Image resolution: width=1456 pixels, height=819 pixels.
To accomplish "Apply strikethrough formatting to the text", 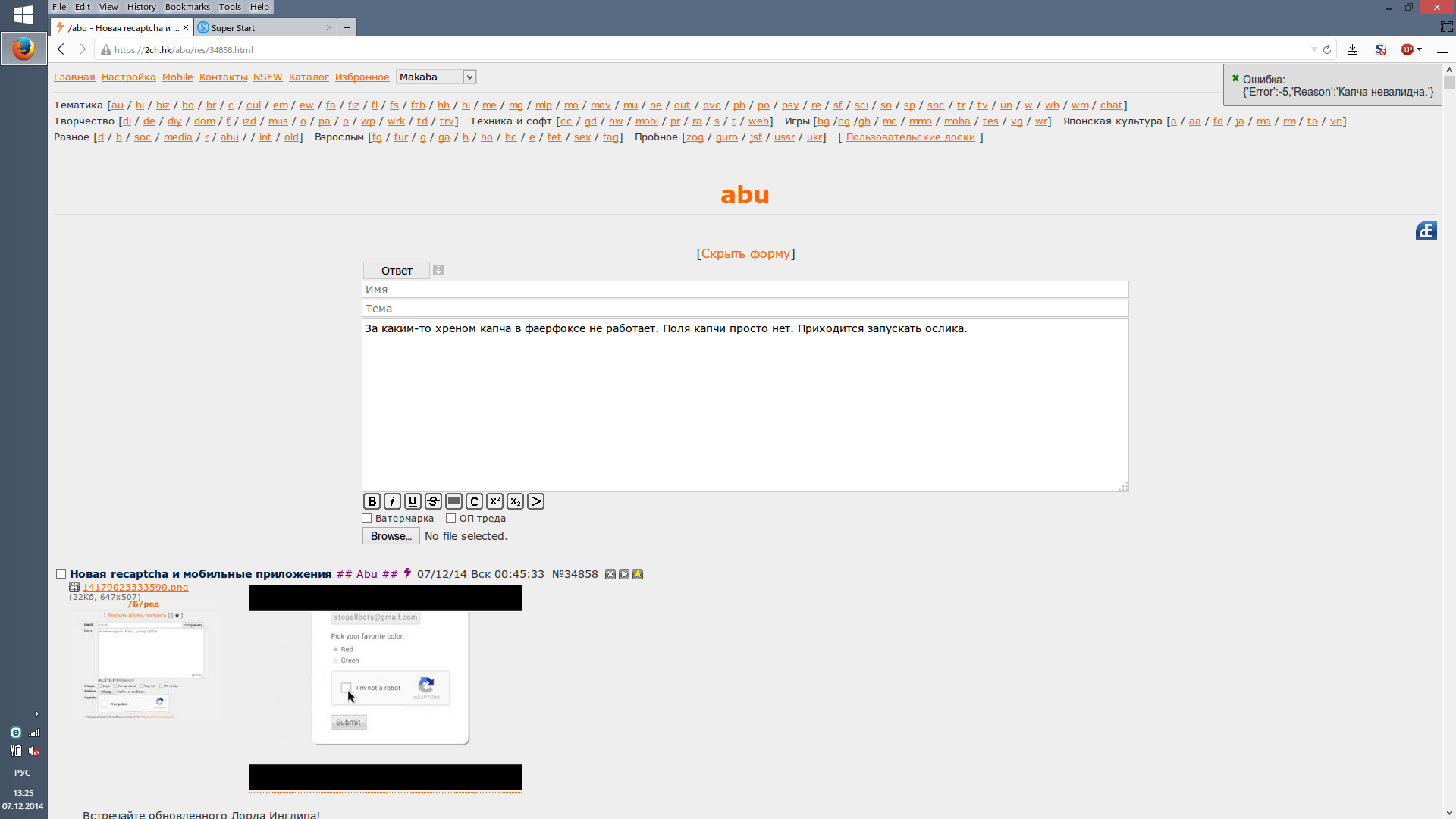I will click(x=433, y=501).
